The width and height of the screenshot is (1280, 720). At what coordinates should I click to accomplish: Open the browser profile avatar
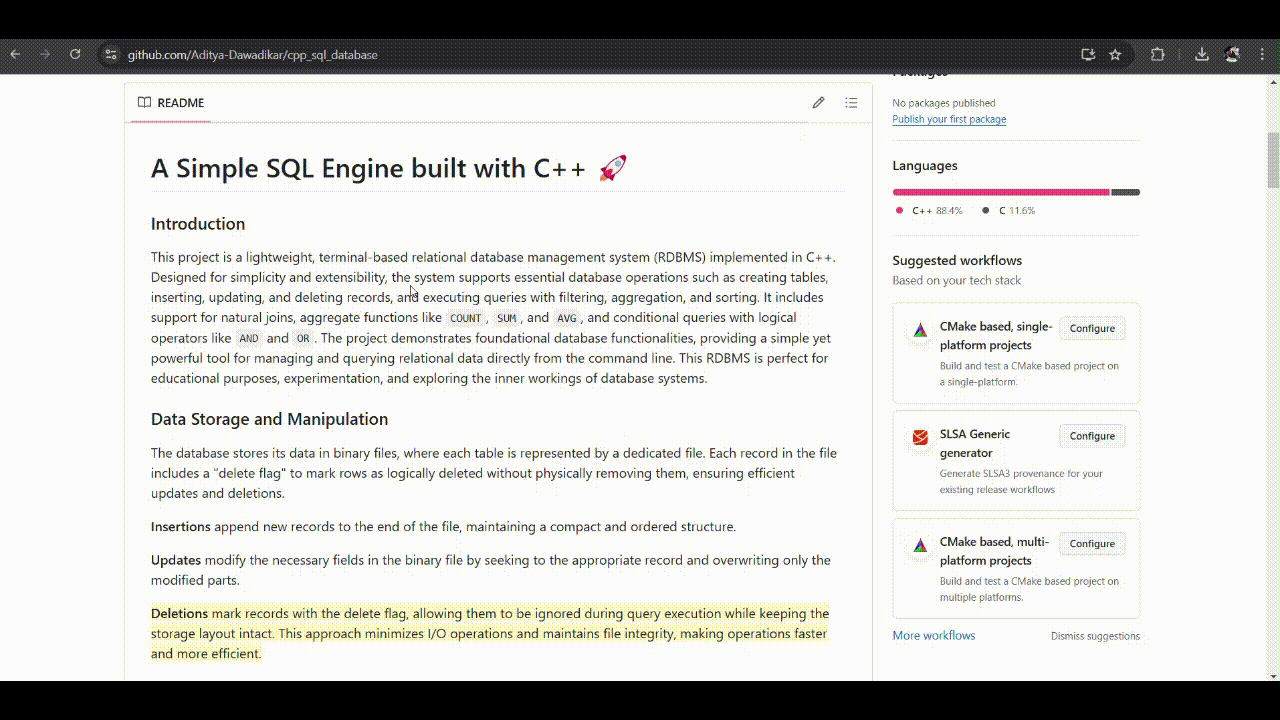click(1233, 55)
